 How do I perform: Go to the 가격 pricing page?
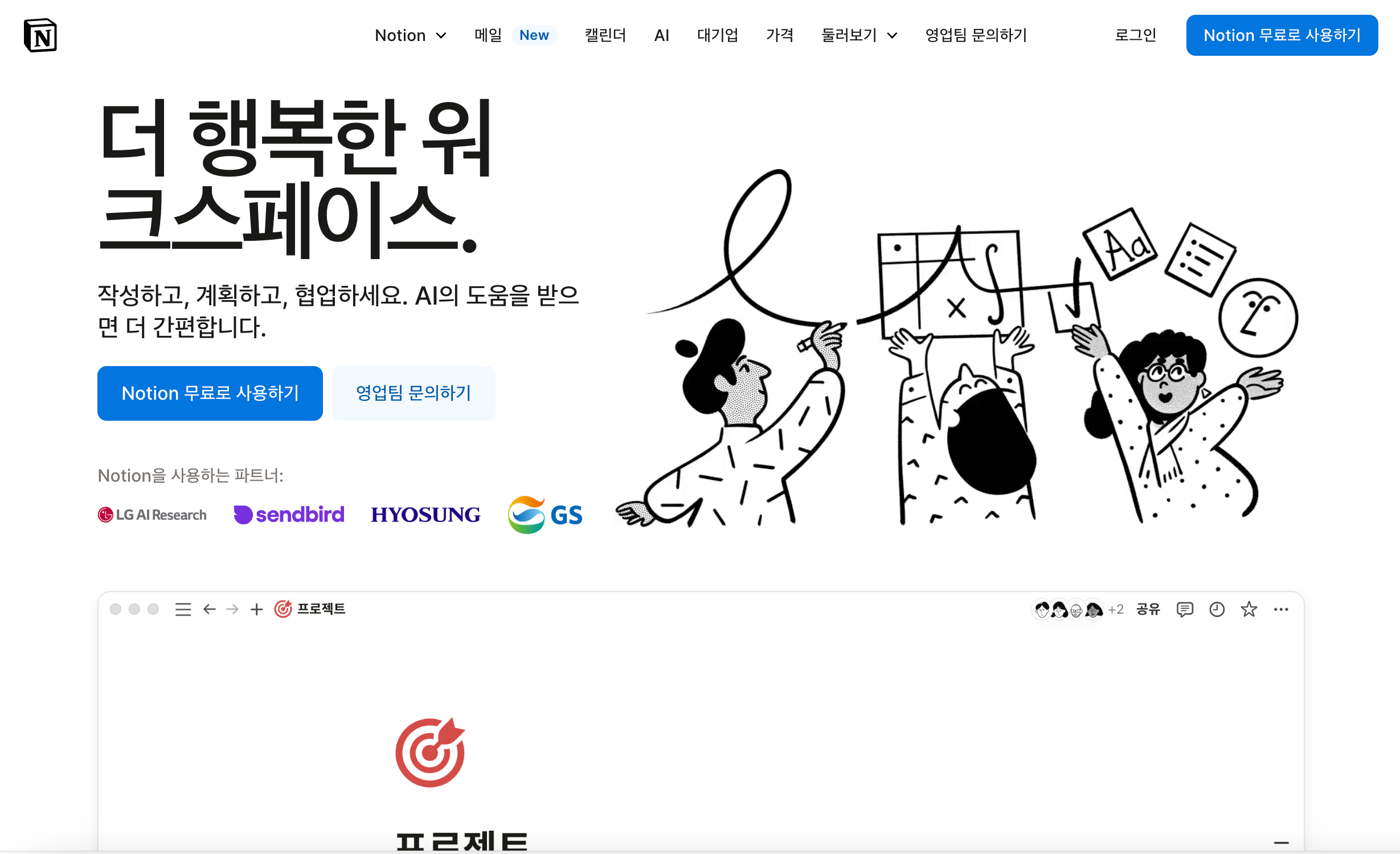779,35
